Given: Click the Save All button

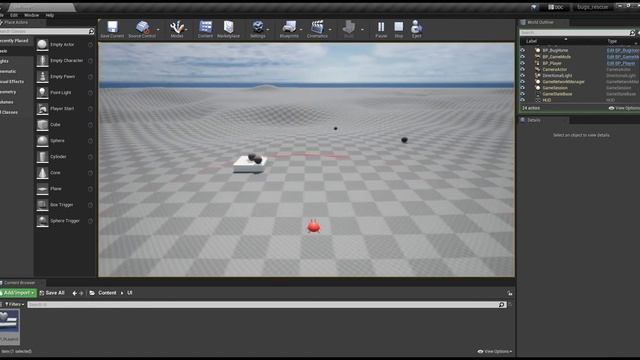Looking at the screenshot, I should (52, 293).
